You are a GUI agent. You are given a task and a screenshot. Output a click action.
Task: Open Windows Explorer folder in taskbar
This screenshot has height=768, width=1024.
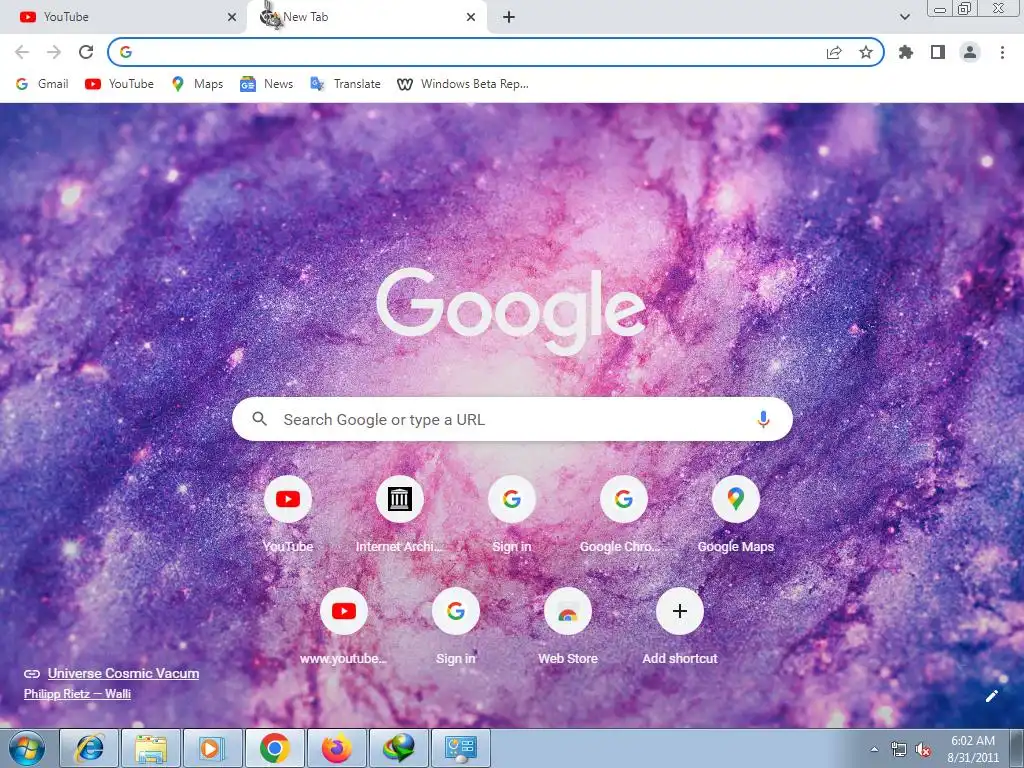pyautogui.click(x=151, y=748)
